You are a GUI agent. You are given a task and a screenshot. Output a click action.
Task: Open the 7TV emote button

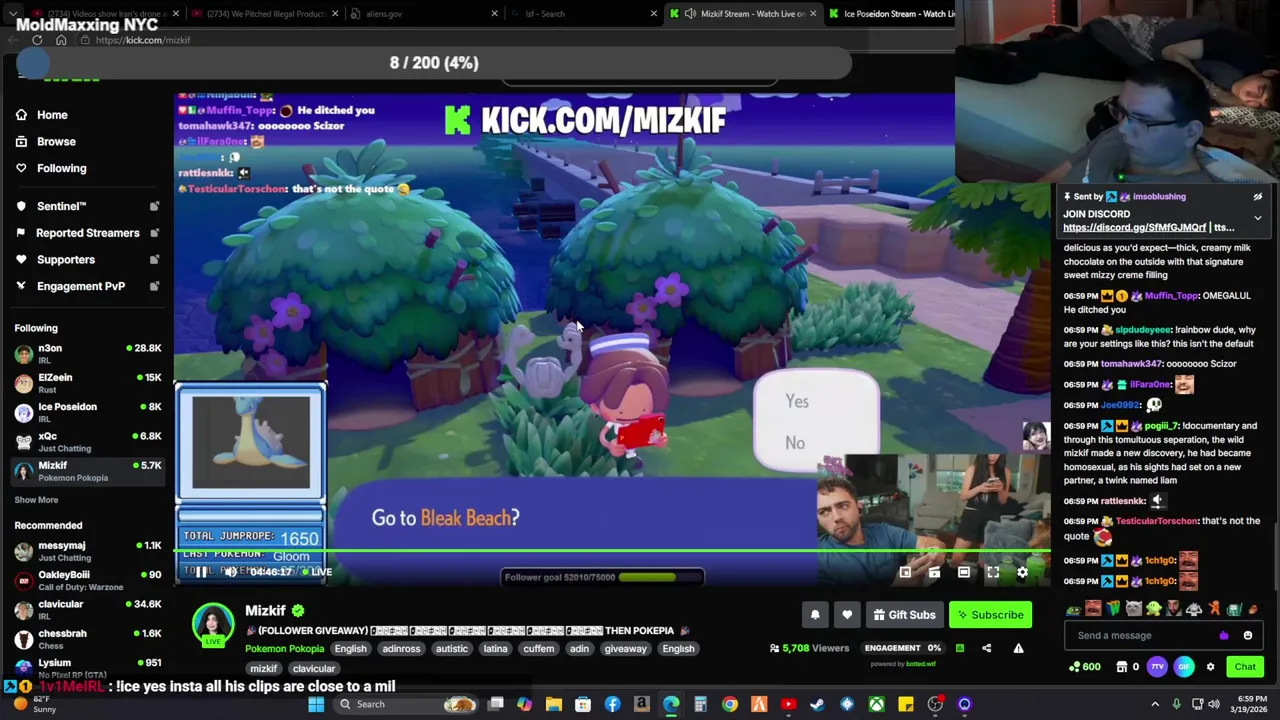coord(1157,667)
